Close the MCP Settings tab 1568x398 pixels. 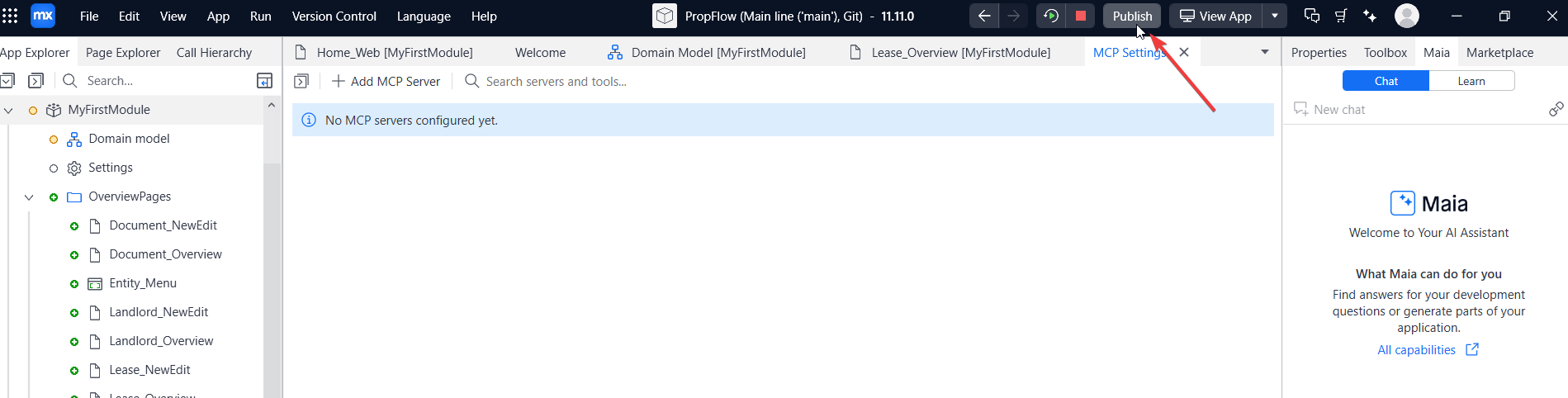[x=1184, y=52]
